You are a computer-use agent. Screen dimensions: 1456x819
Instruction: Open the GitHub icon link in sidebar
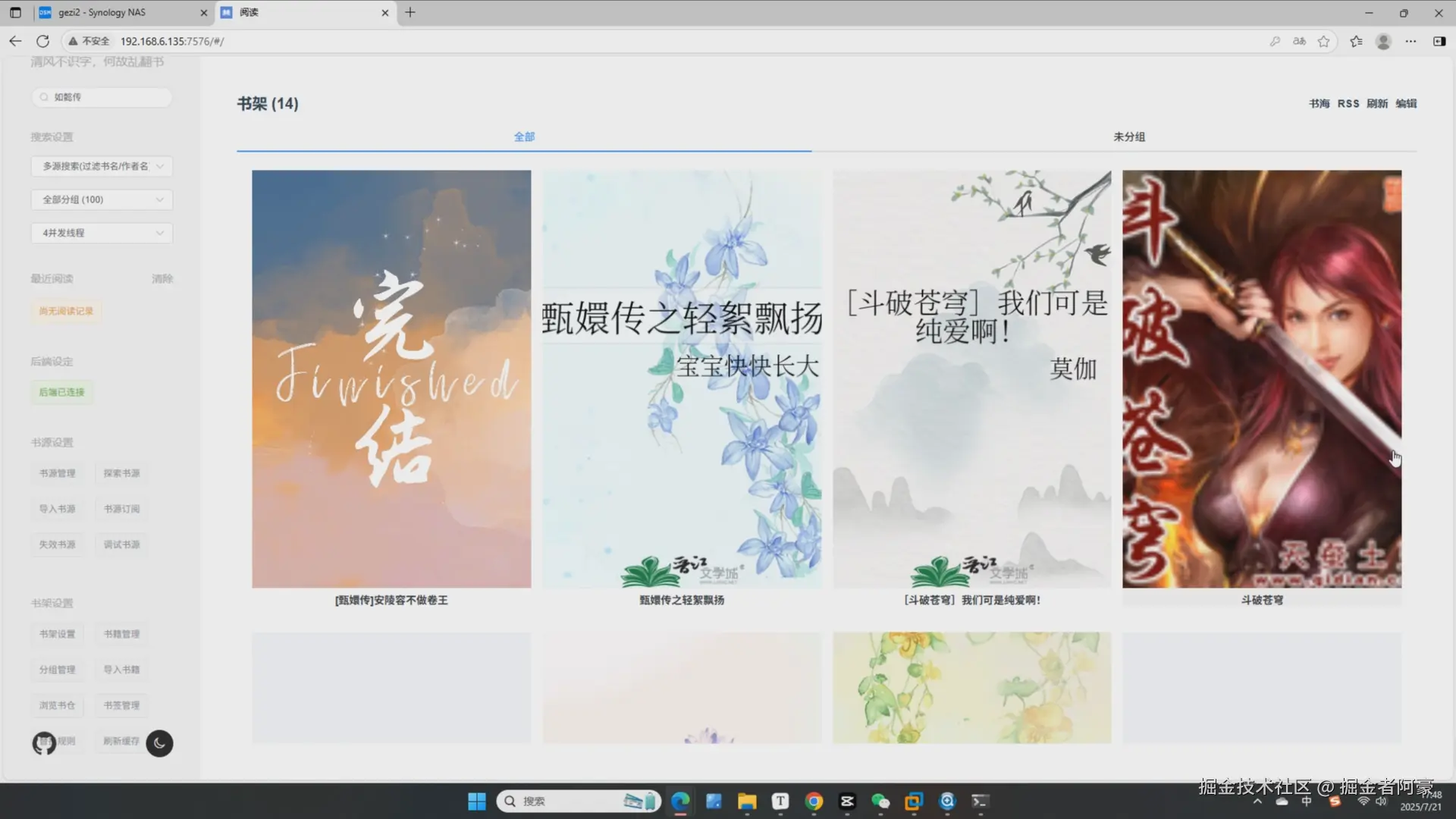point(44,743)
